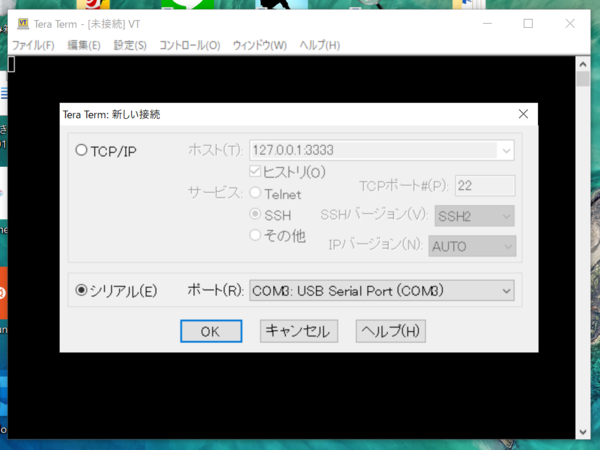Open the ウィンドウ(W) menu
Viewport: 600px width, 450px height.
[260, 45]
